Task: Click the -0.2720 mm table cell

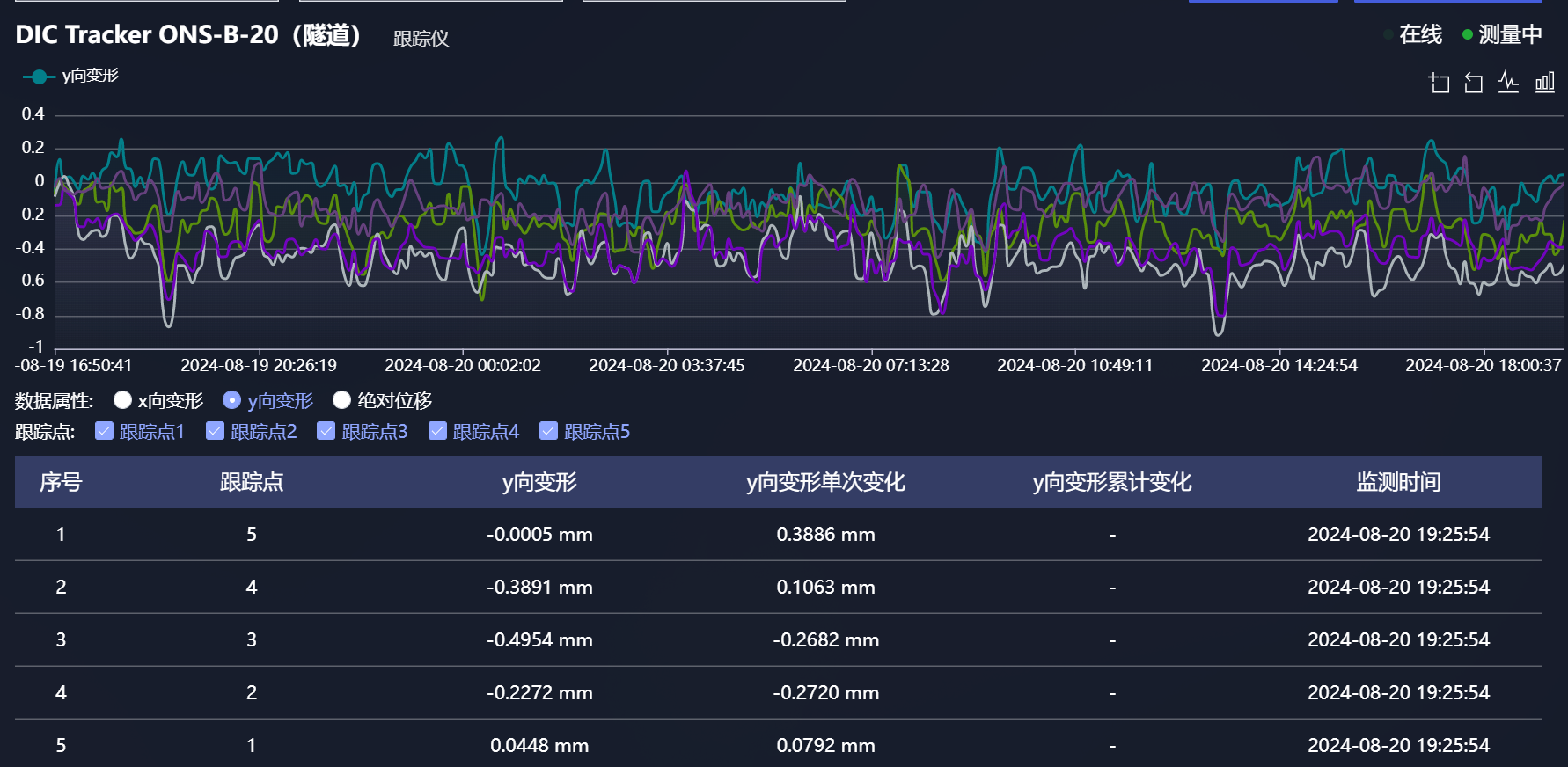Action: tap(825, 693)
